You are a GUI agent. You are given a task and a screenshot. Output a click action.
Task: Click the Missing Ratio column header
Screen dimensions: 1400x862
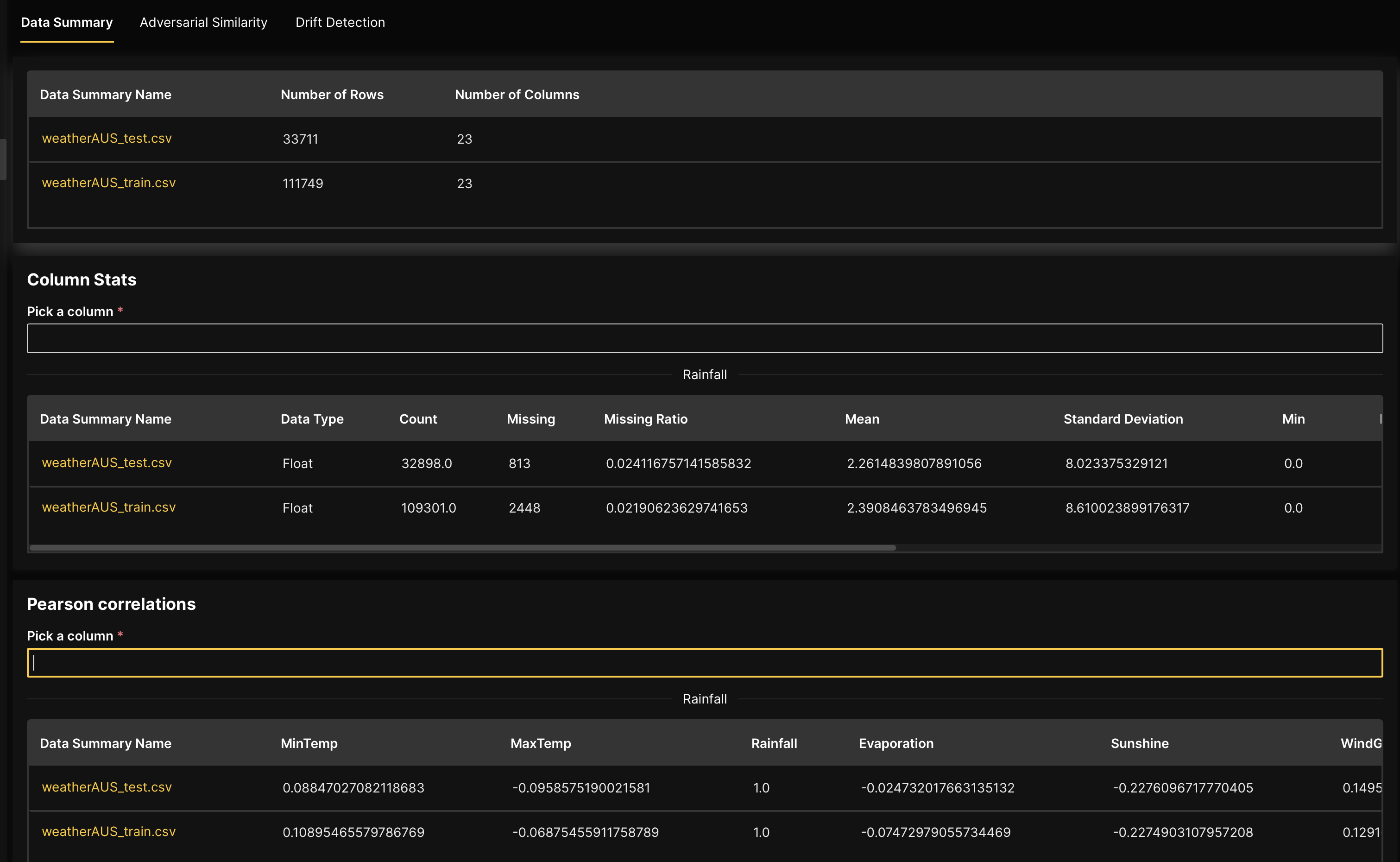point(646,418)
